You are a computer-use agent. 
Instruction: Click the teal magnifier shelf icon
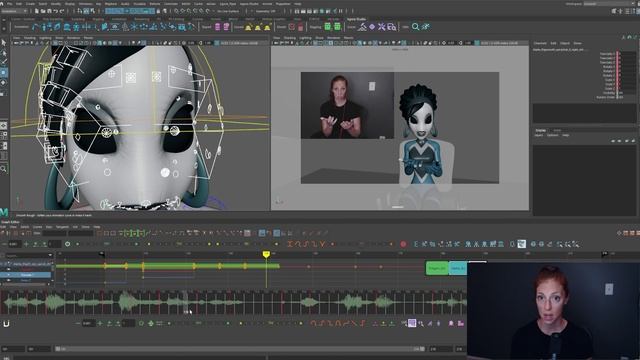tap(416, 27)
